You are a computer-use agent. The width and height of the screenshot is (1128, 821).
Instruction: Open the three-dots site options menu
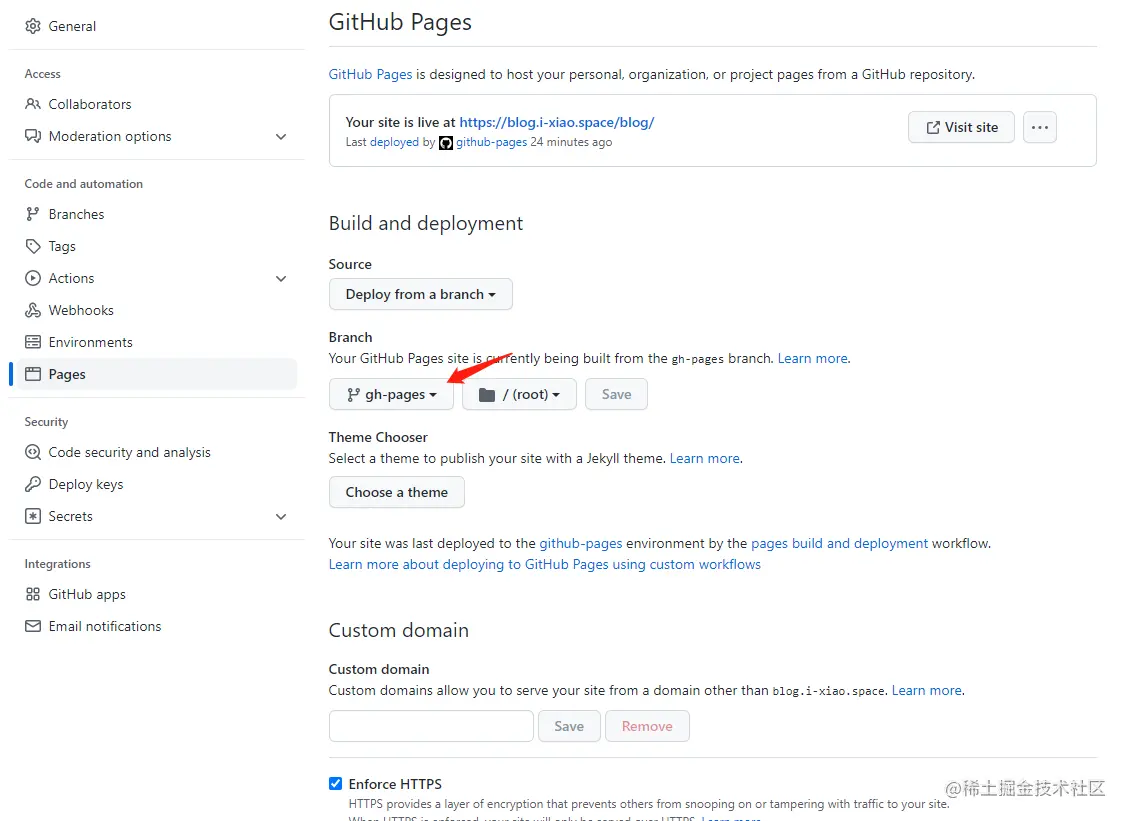(1040, 127)
